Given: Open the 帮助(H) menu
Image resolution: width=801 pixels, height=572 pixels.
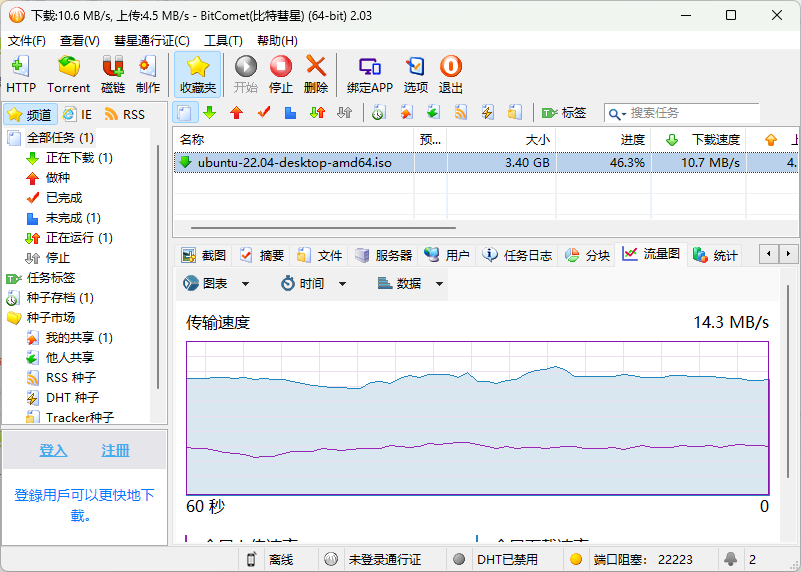Looking at the screenshot, I should [x=277, y=41].
